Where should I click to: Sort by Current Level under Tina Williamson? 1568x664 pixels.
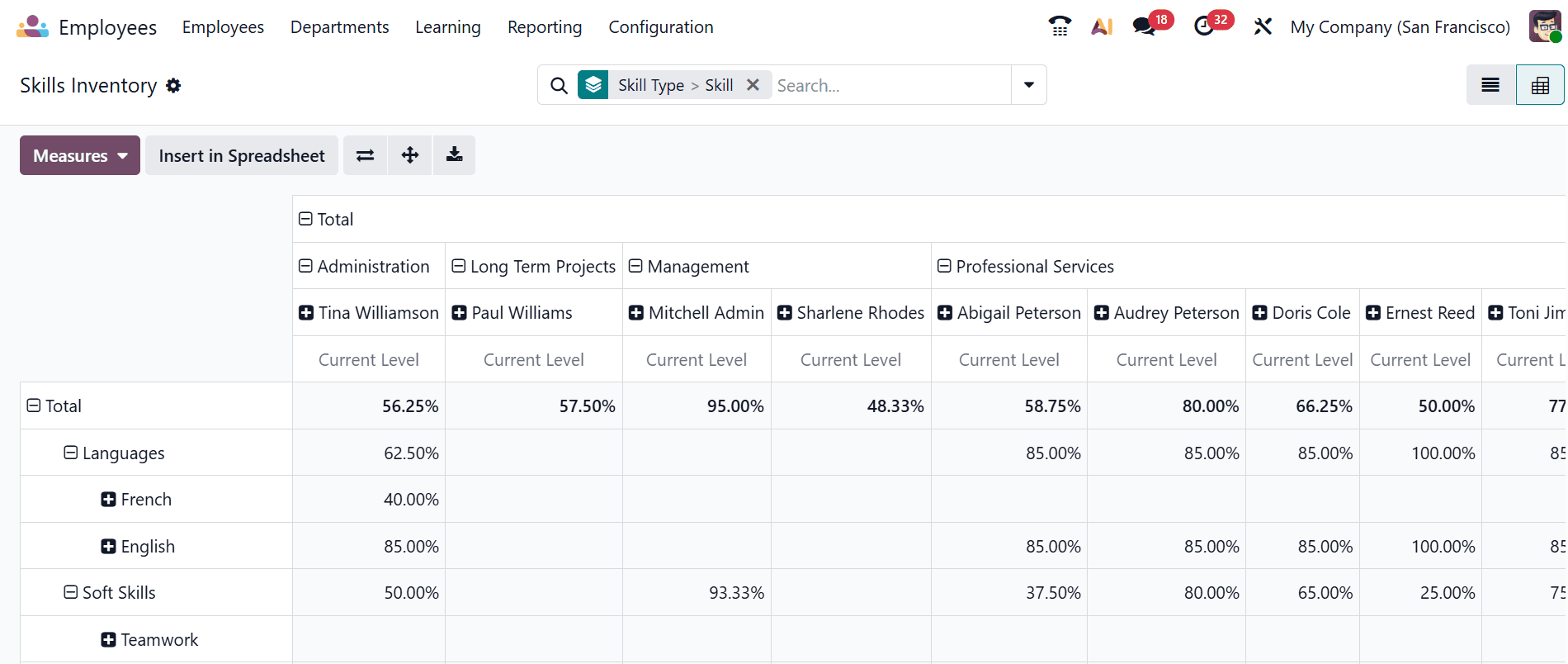click(x=369, y=359)
